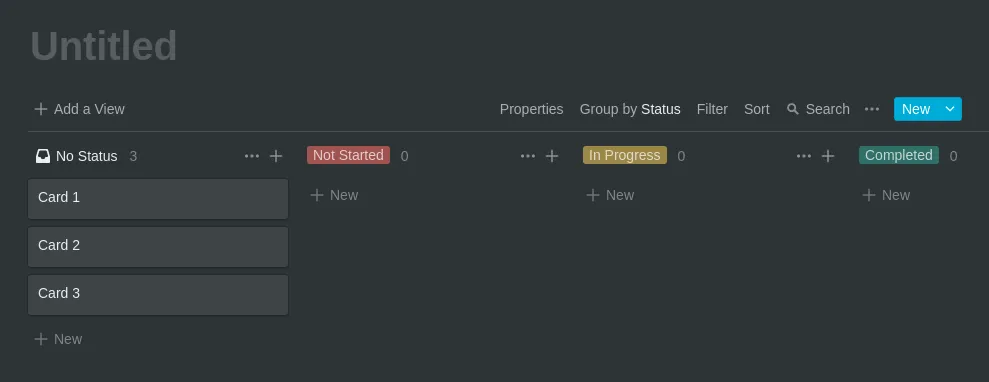Click the red Not Started status label
This screenshot has height=382, width=989.
point(348,155)
